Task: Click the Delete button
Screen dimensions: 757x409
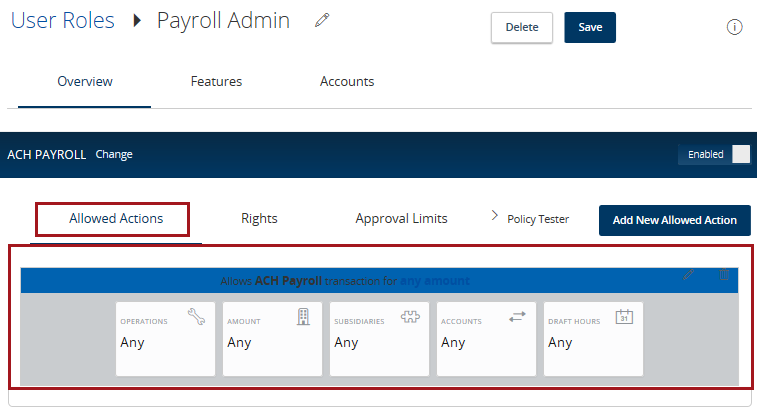Action: coord(522,28)
